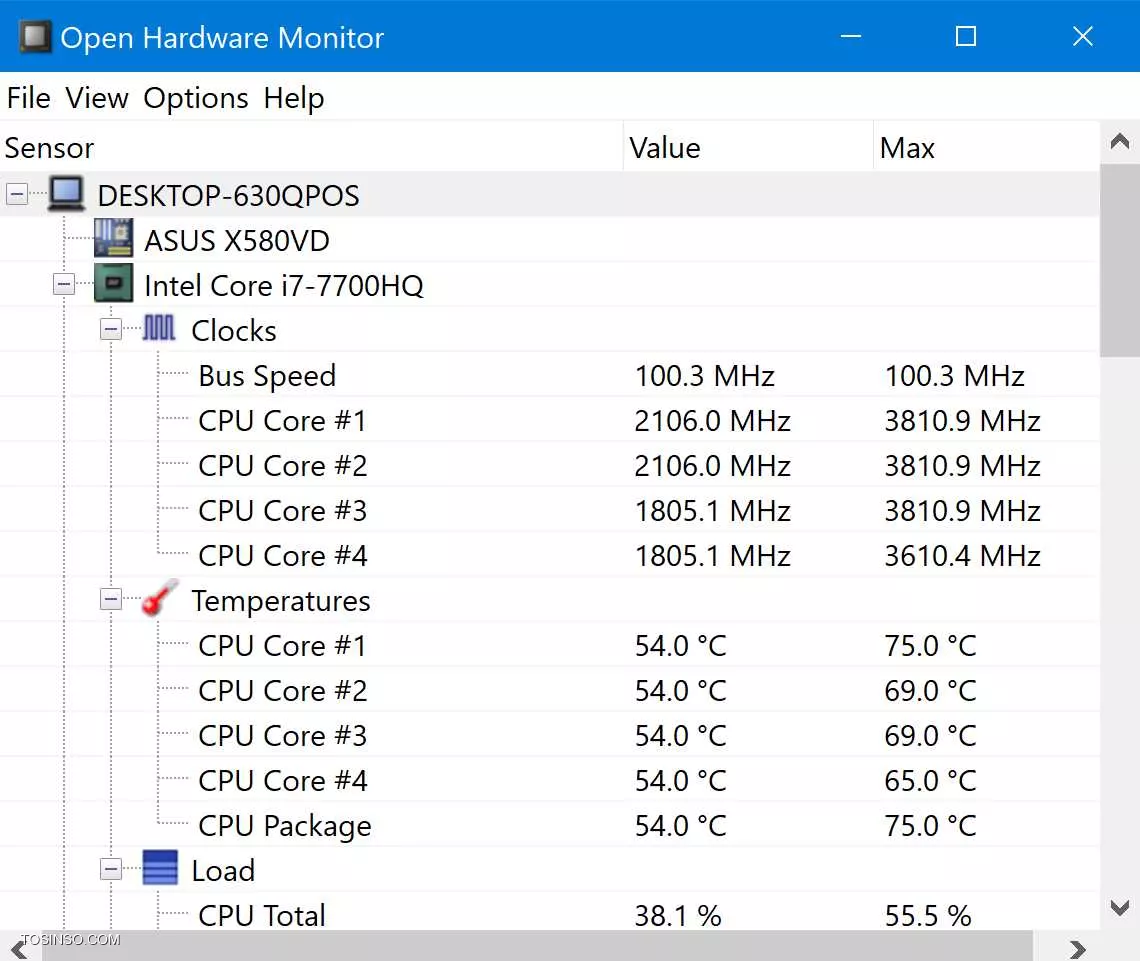Maximize the Open Hardware Monitor window
The width and height of the screenshot is (1140, 961).
tap(966, 36)
